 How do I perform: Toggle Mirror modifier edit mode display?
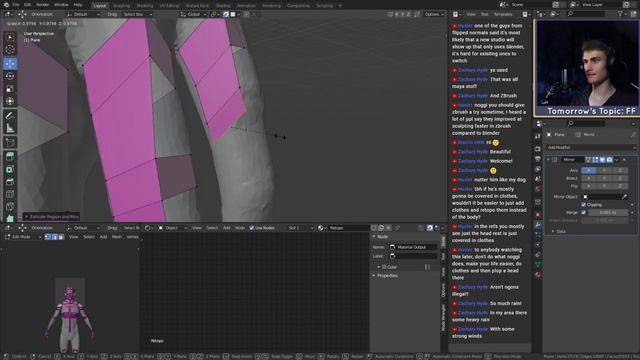(596, 160)
